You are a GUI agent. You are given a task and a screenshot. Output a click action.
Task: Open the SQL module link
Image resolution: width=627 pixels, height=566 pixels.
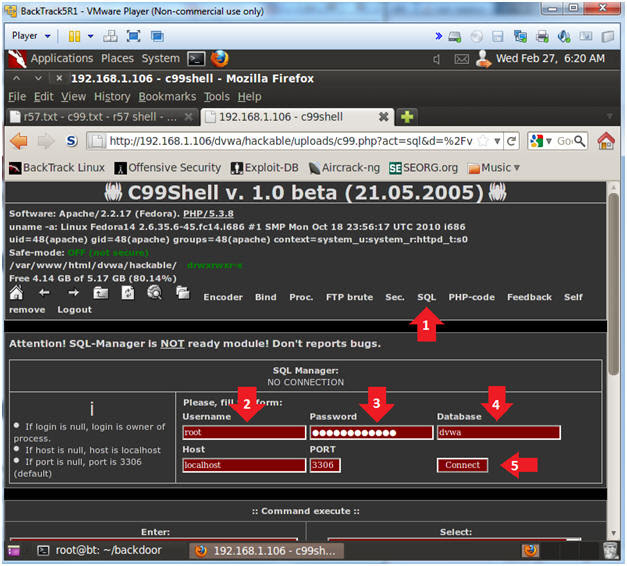coord(426,297)
